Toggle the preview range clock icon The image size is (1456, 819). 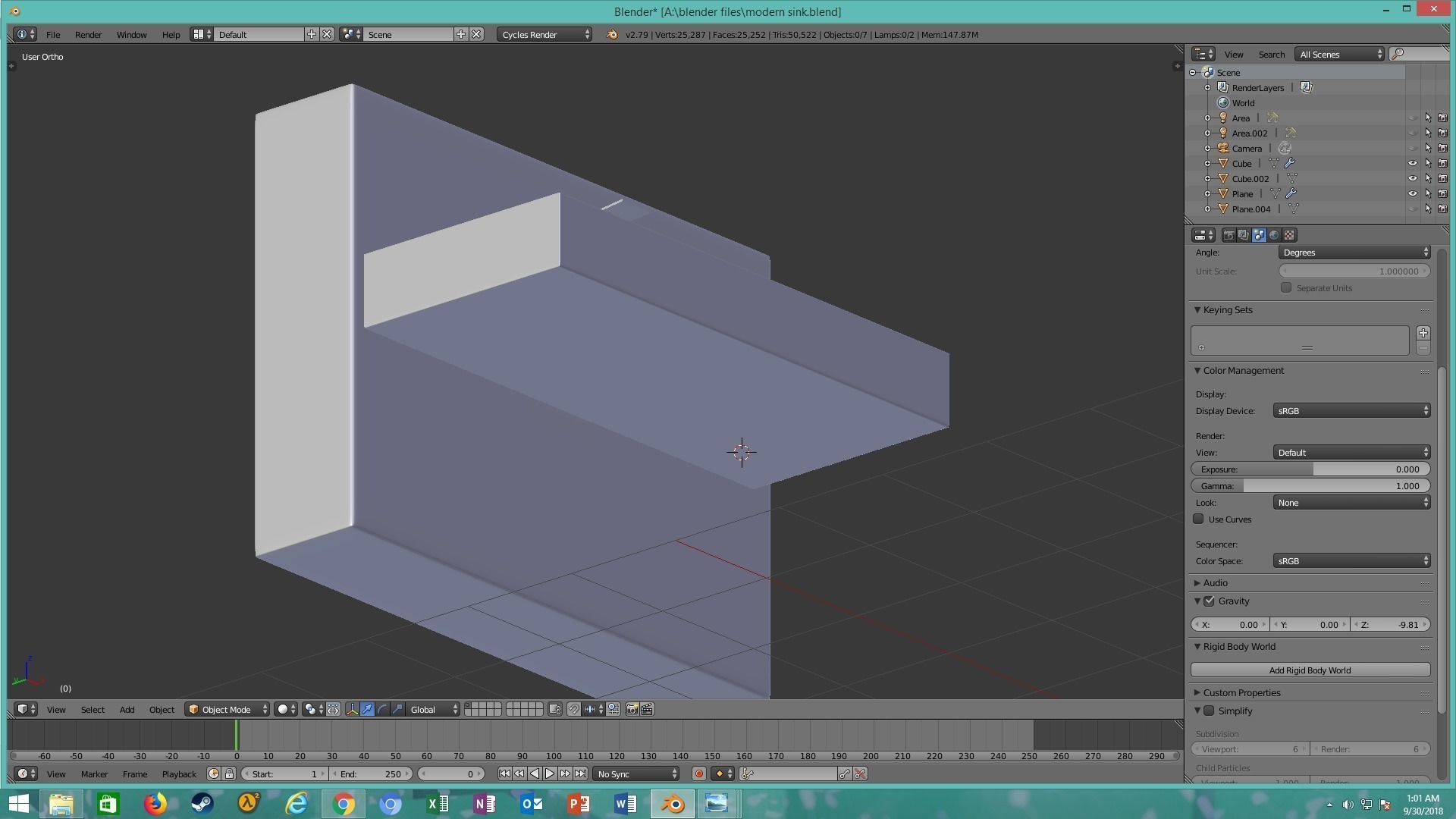point(214,773)
